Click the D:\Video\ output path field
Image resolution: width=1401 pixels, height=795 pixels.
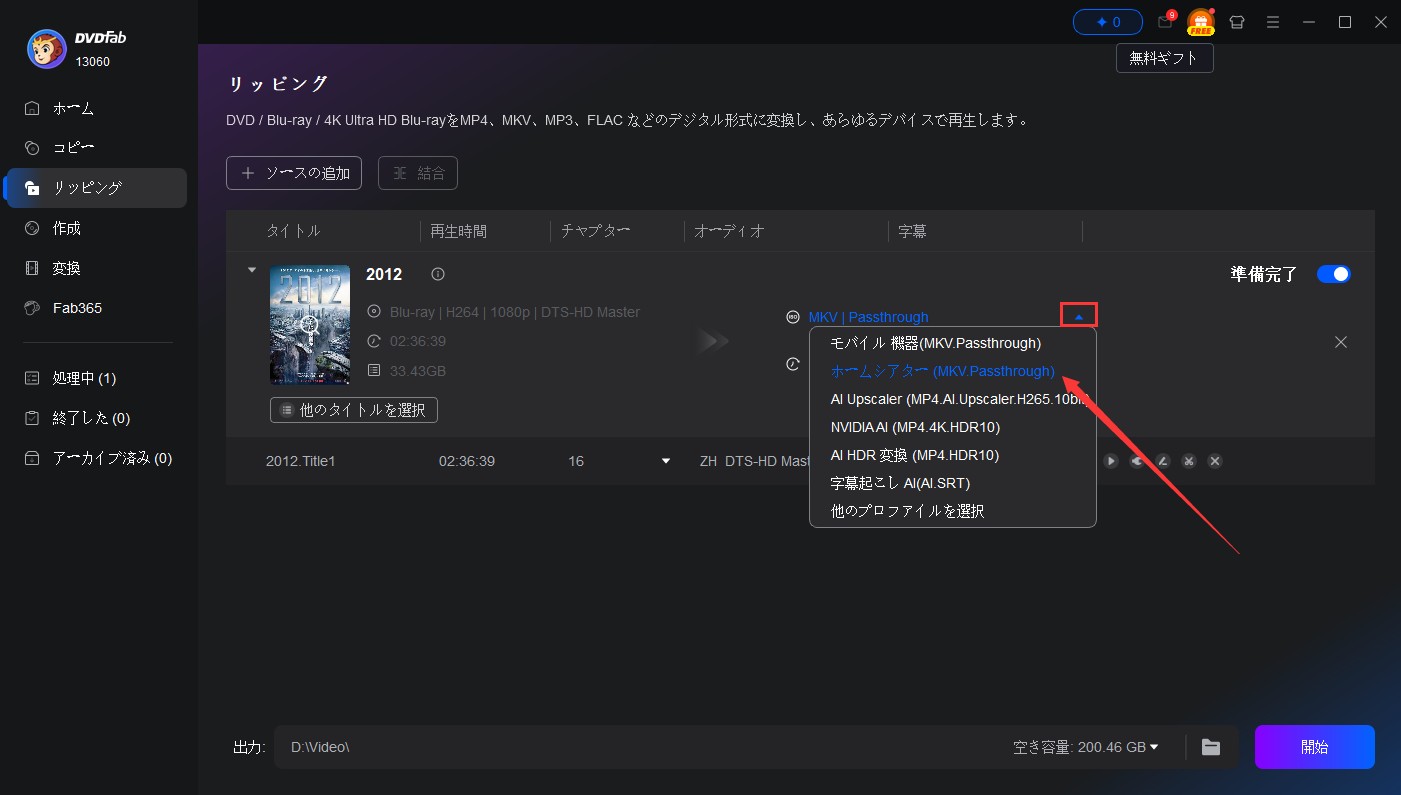coord(640,747)
